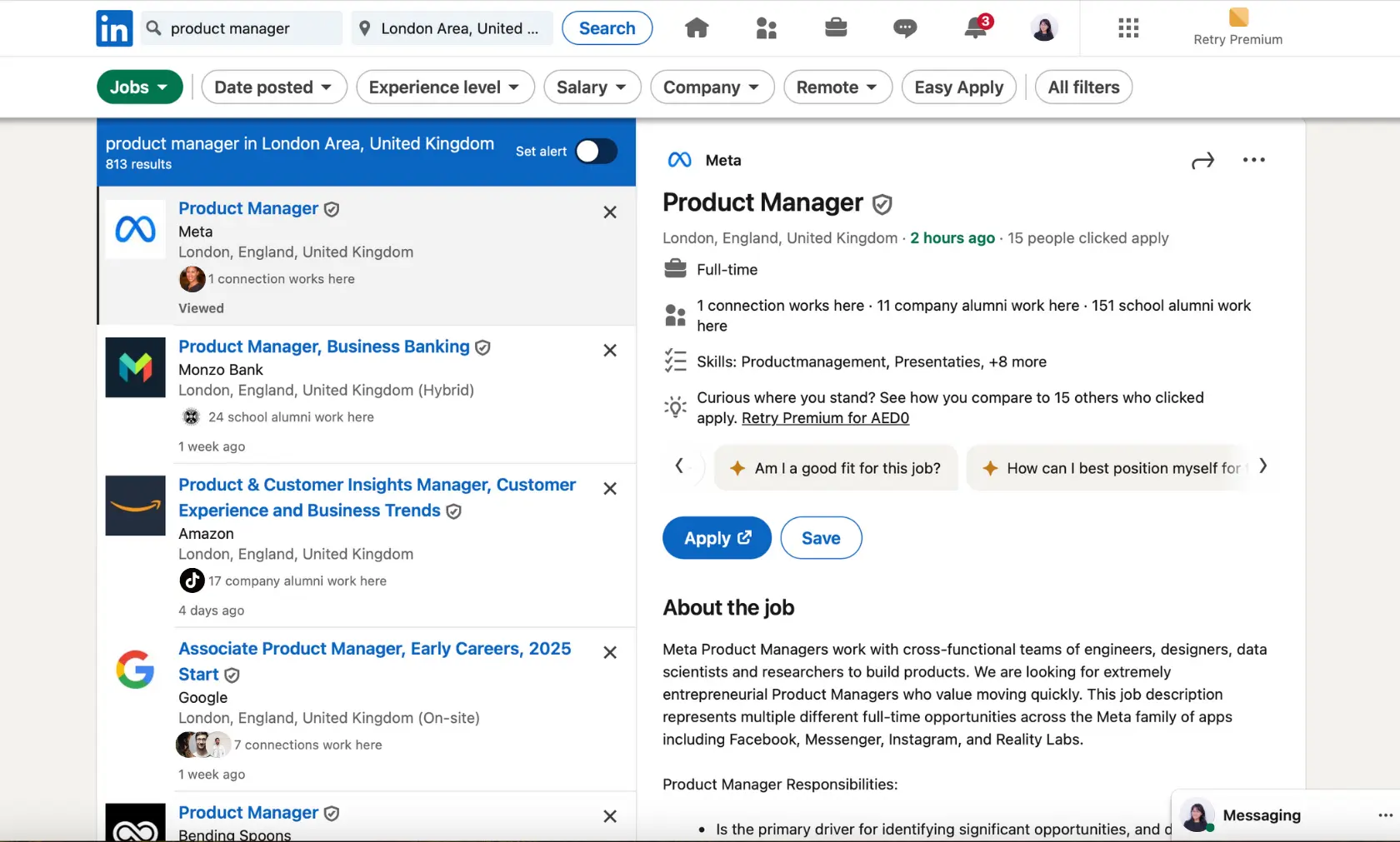
Task: Click '7 connections work here' on the Google card
Action: (308, 745)
